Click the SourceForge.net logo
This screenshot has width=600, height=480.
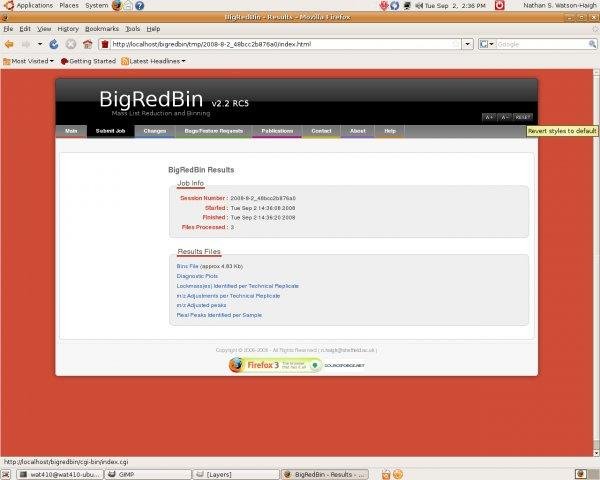pos(344,366)
